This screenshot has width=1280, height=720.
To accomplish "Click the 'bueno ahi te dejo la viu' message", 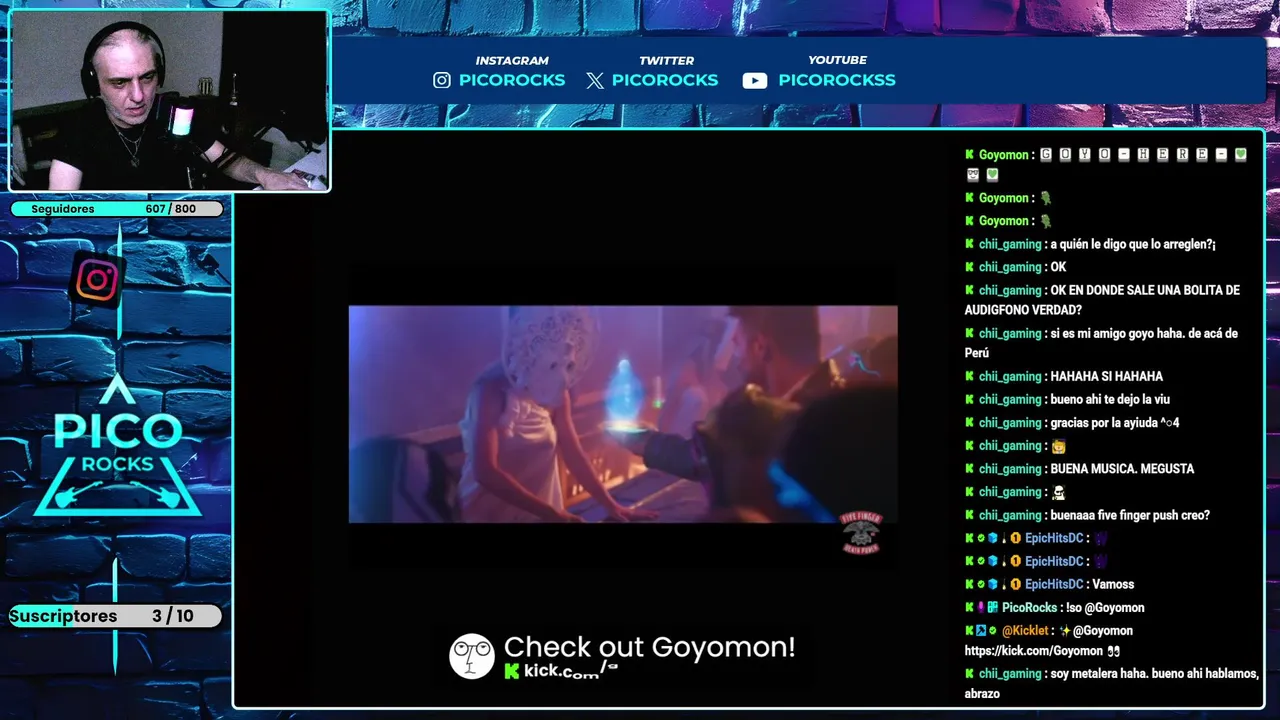I will 1110,400.
